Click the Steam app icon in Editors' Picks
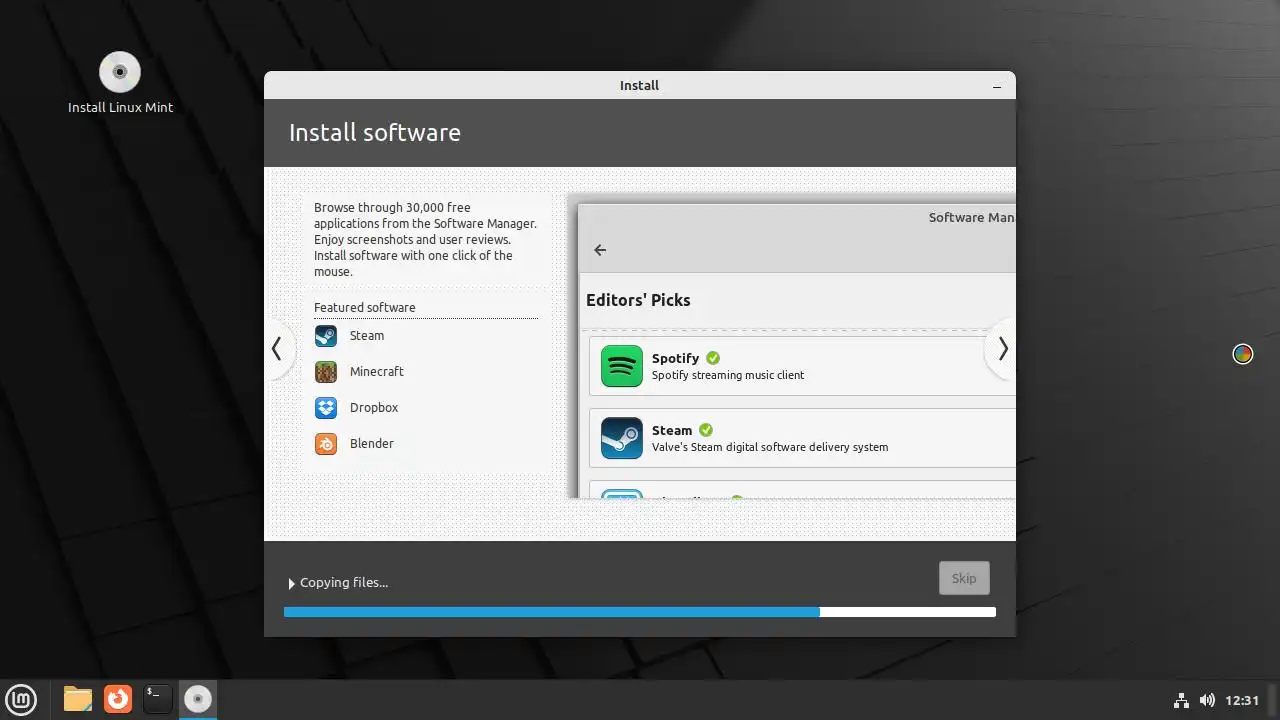 (x=622, y=438)
